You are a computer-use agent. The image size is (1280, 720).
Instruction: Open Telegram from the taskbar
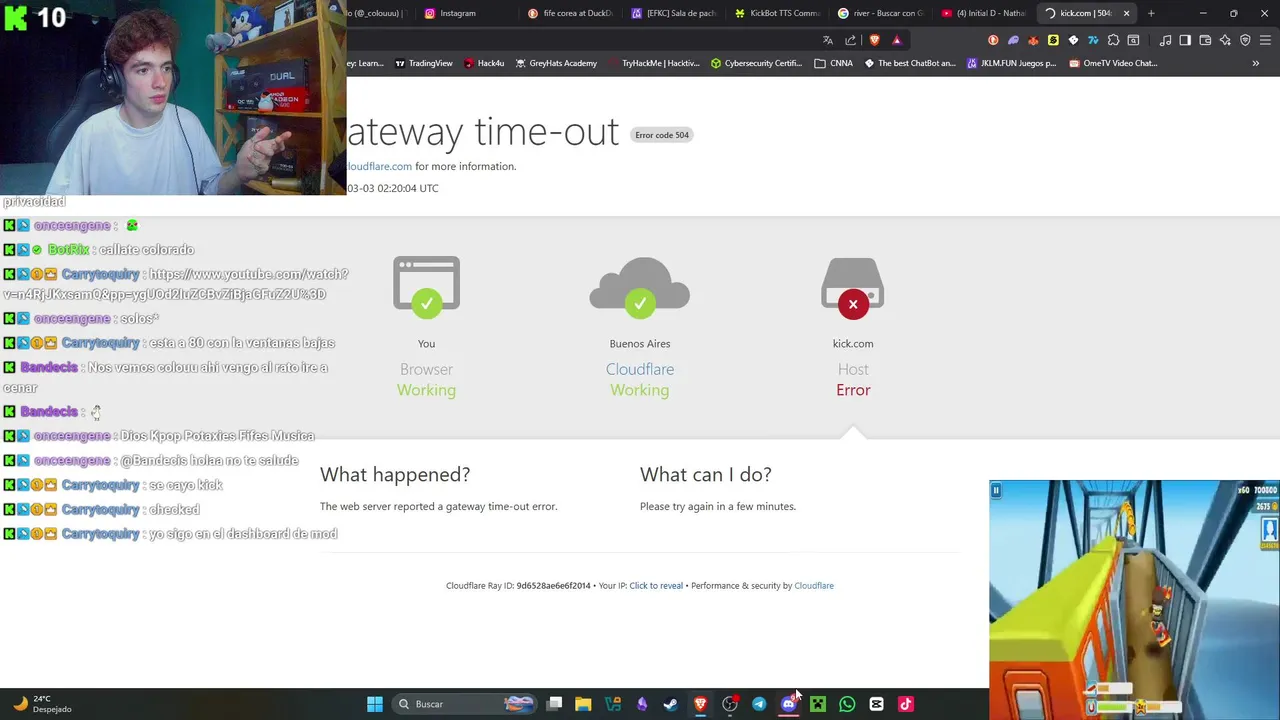click(759, 704)
